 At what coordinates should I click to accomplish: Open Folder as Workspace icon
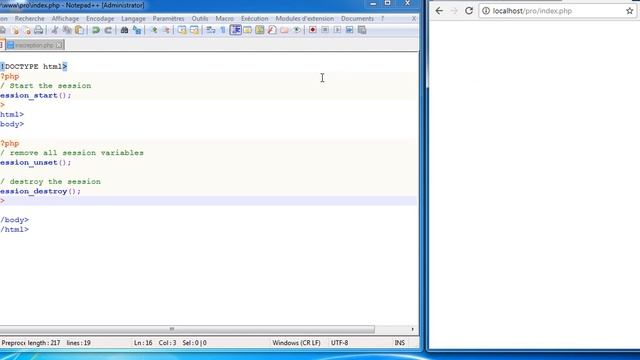click(284, 30)
